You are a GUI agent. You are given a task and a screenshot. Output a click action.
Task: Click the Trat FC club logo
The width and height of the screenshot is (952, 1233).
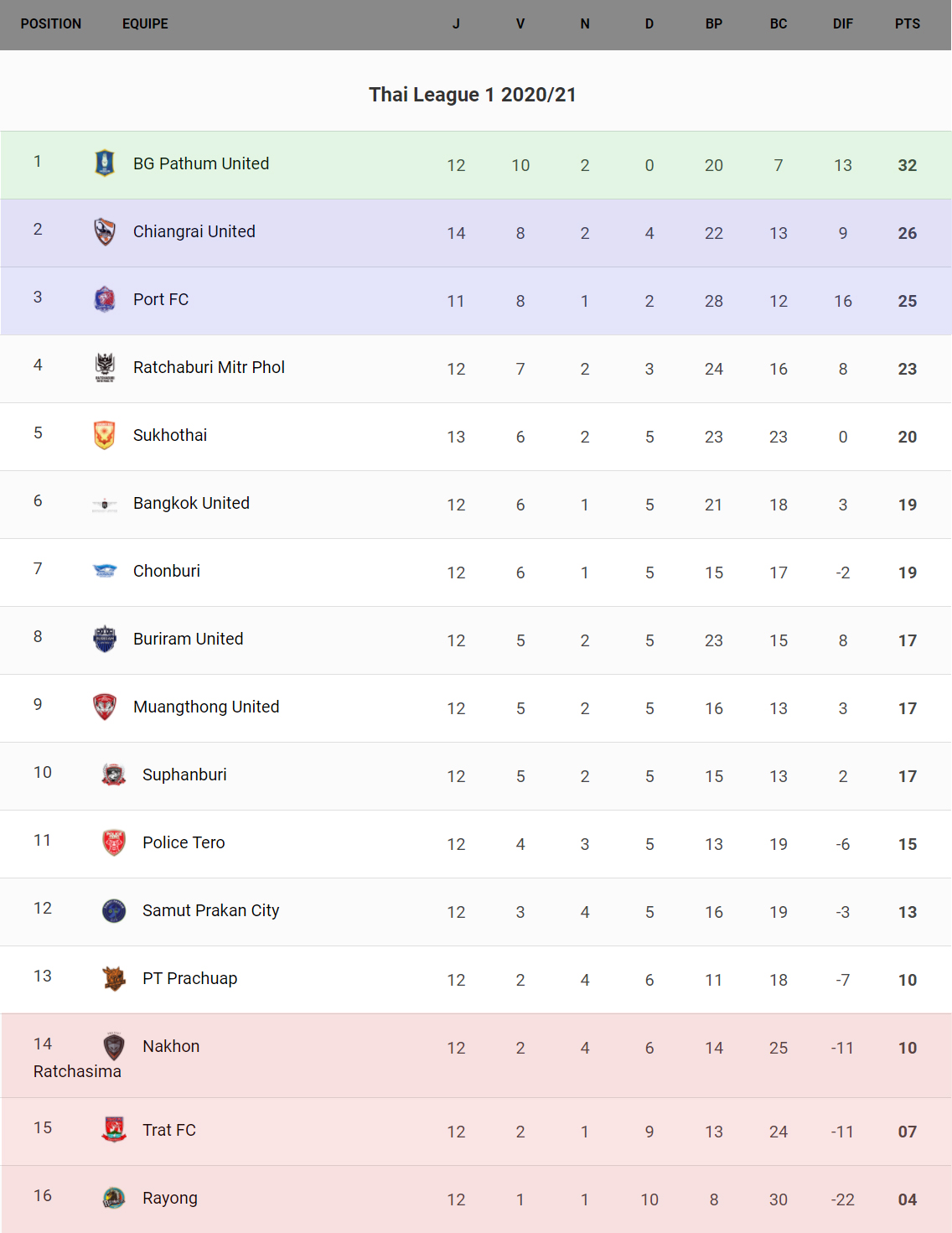pyautogui.click(x=113, y=1130)
